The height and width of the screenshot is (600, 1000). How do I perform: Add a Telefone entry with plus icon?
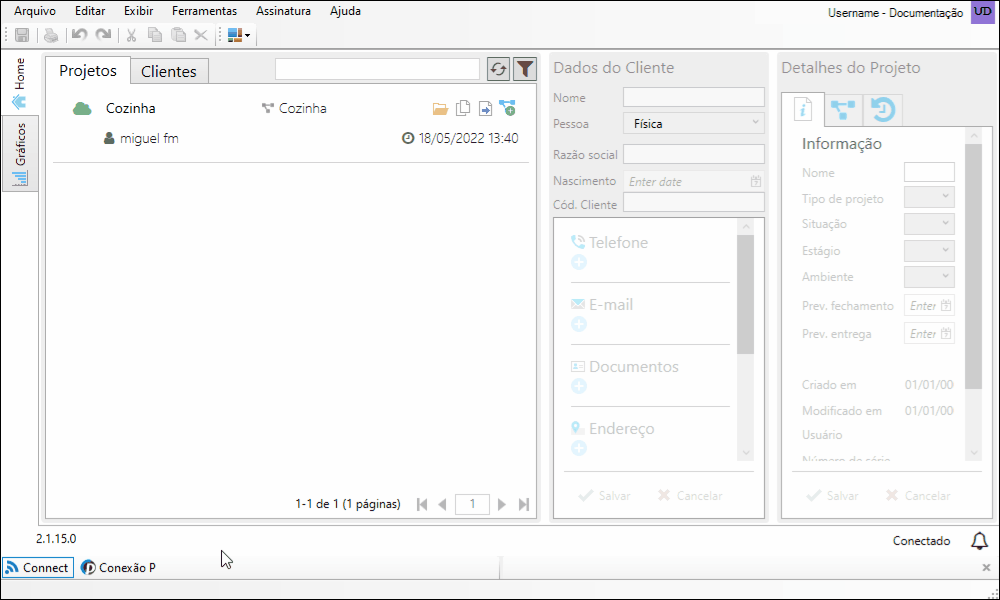point(578,262)
